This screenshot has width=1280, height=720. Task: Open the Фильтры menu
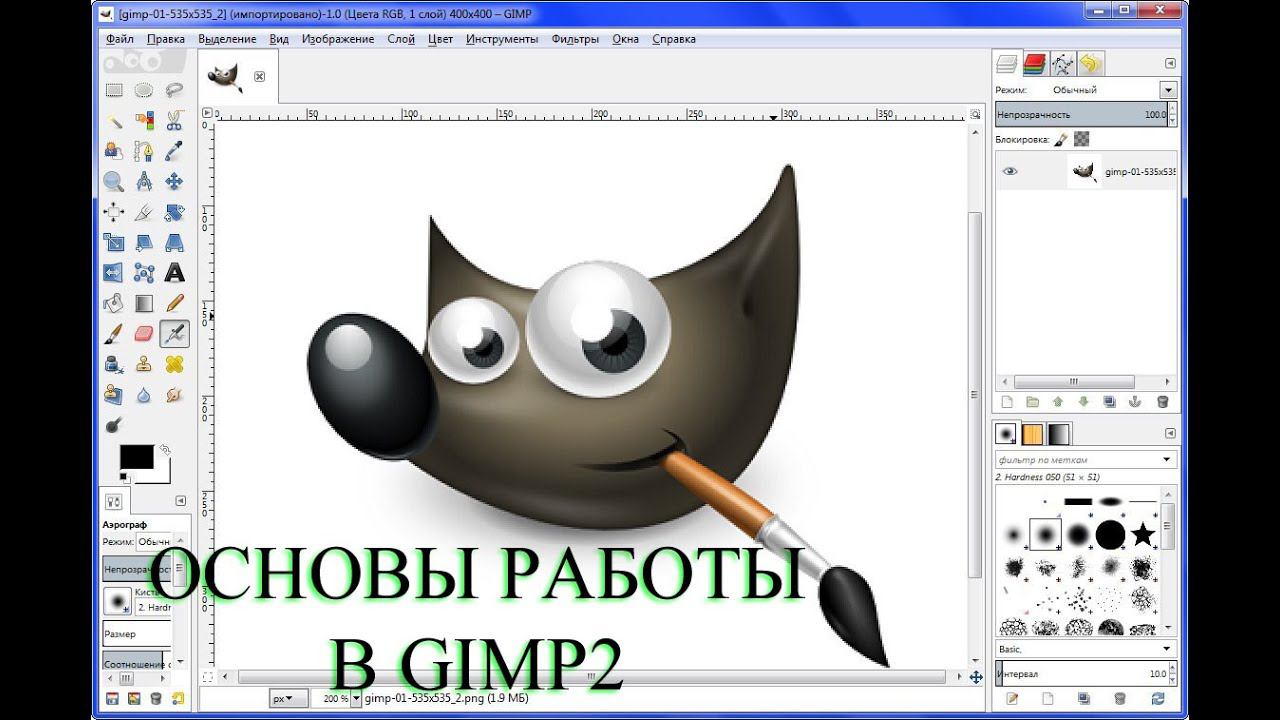575,39
